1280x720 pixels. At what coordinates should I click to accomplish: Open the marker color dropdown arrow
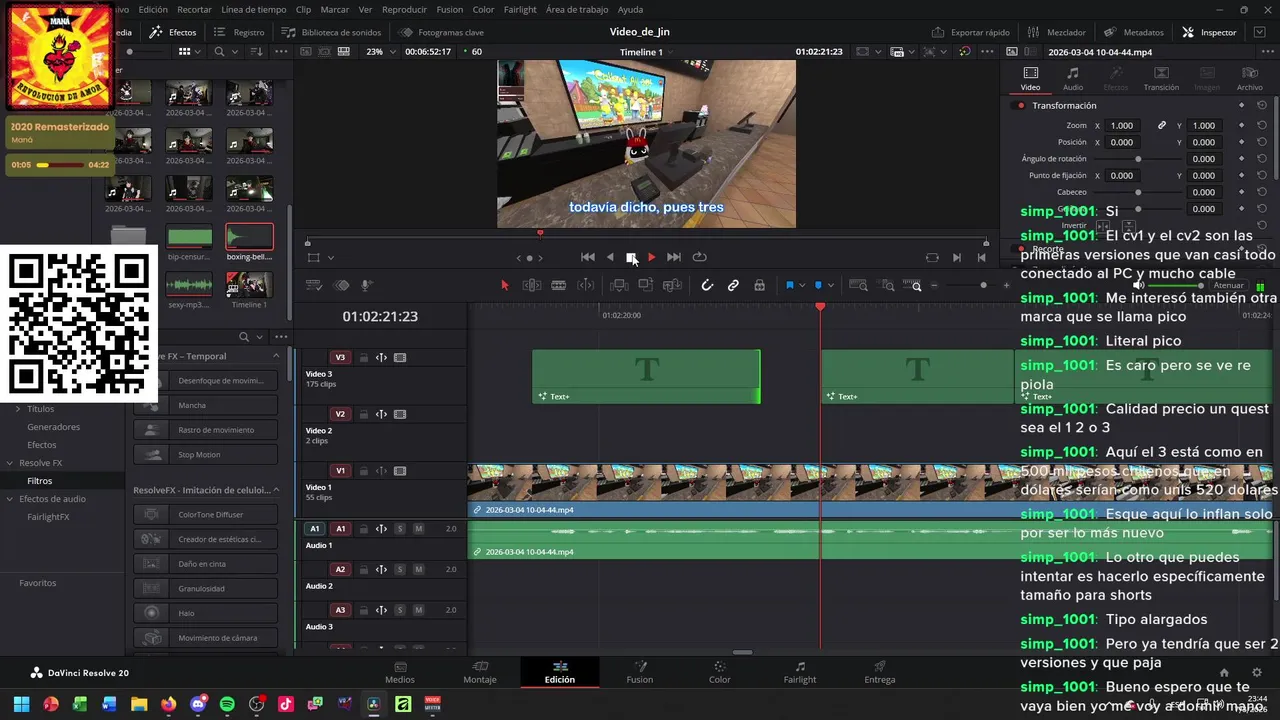[x=829, y=287]
